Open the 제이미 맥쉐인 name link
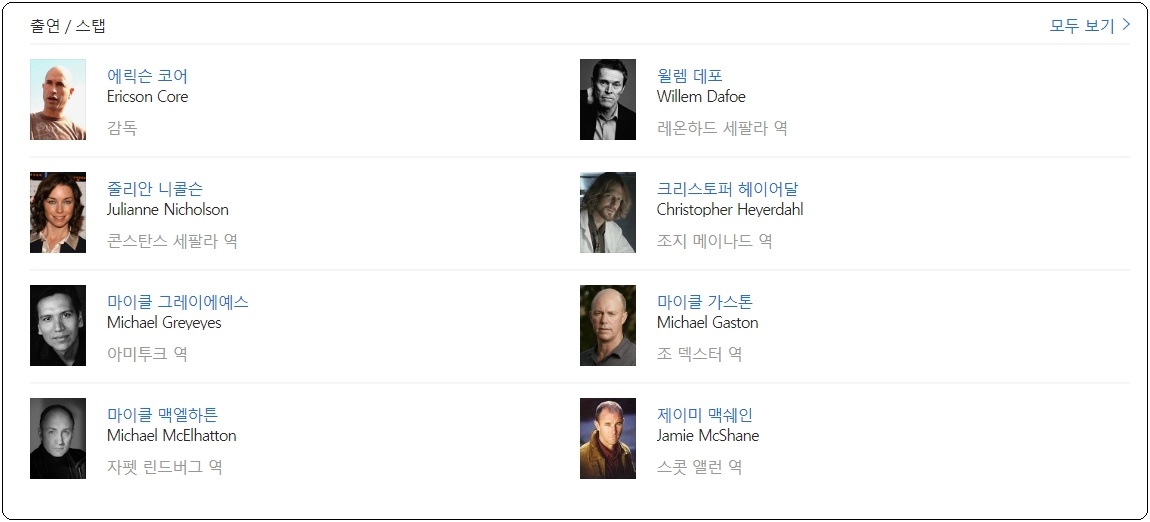 click(704, 415)
